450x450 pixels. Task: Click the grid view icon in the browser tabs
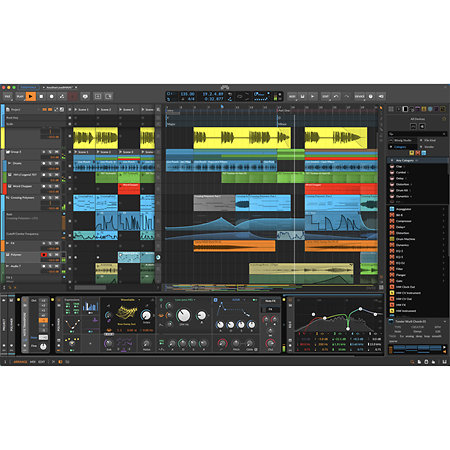point(391,109)
